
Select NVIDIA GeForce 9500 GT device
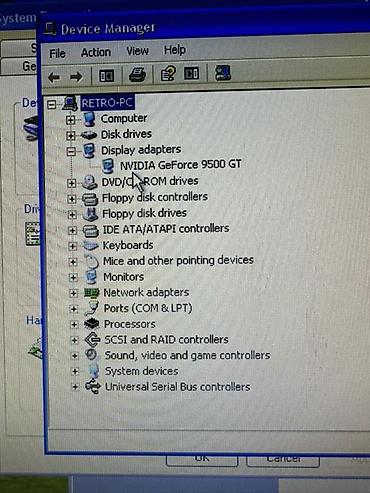180,165
